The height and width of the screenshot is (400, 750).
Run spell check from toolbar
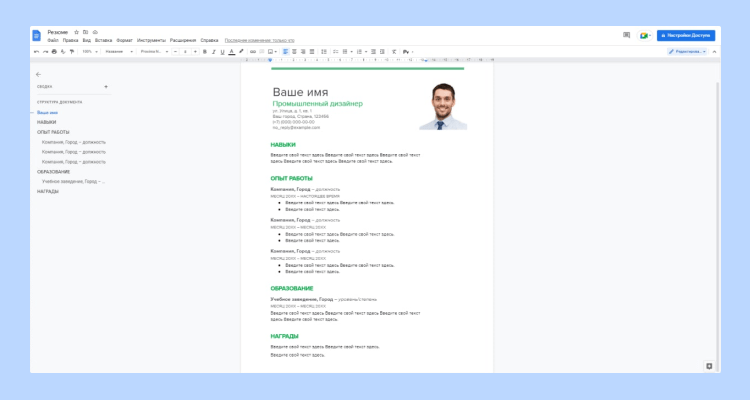[x=63, y=52]
